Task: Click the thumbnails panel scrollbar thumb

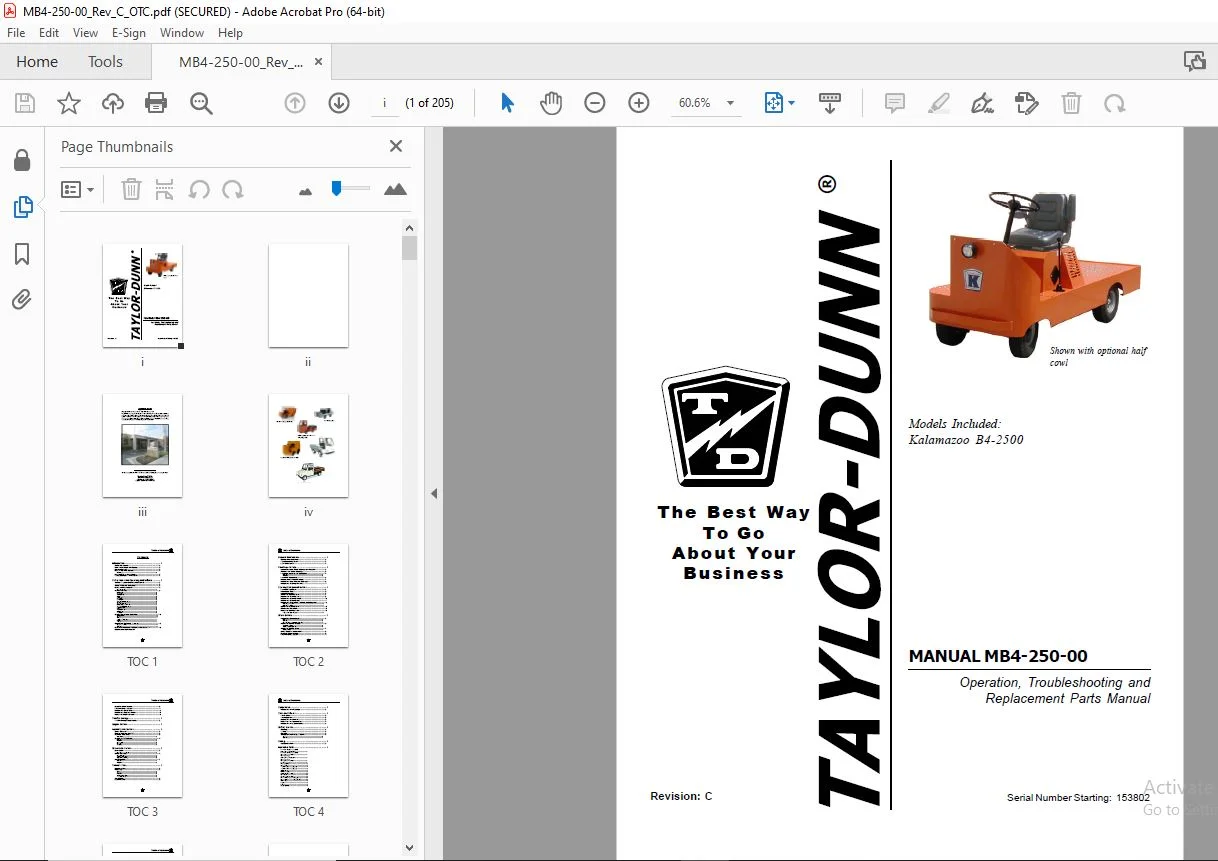Action: [x=409, y=248]
